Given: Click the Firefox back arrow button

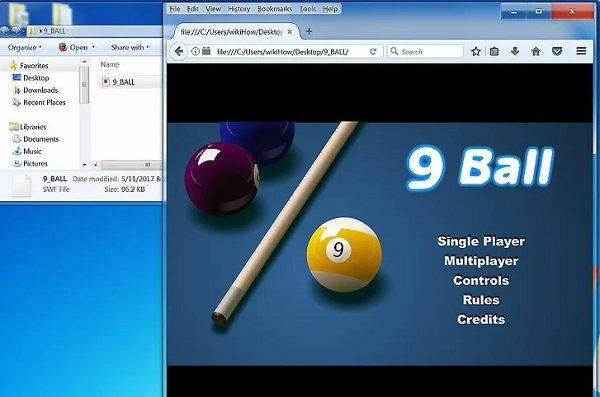Looking at the screenshot, I should 179,51.
